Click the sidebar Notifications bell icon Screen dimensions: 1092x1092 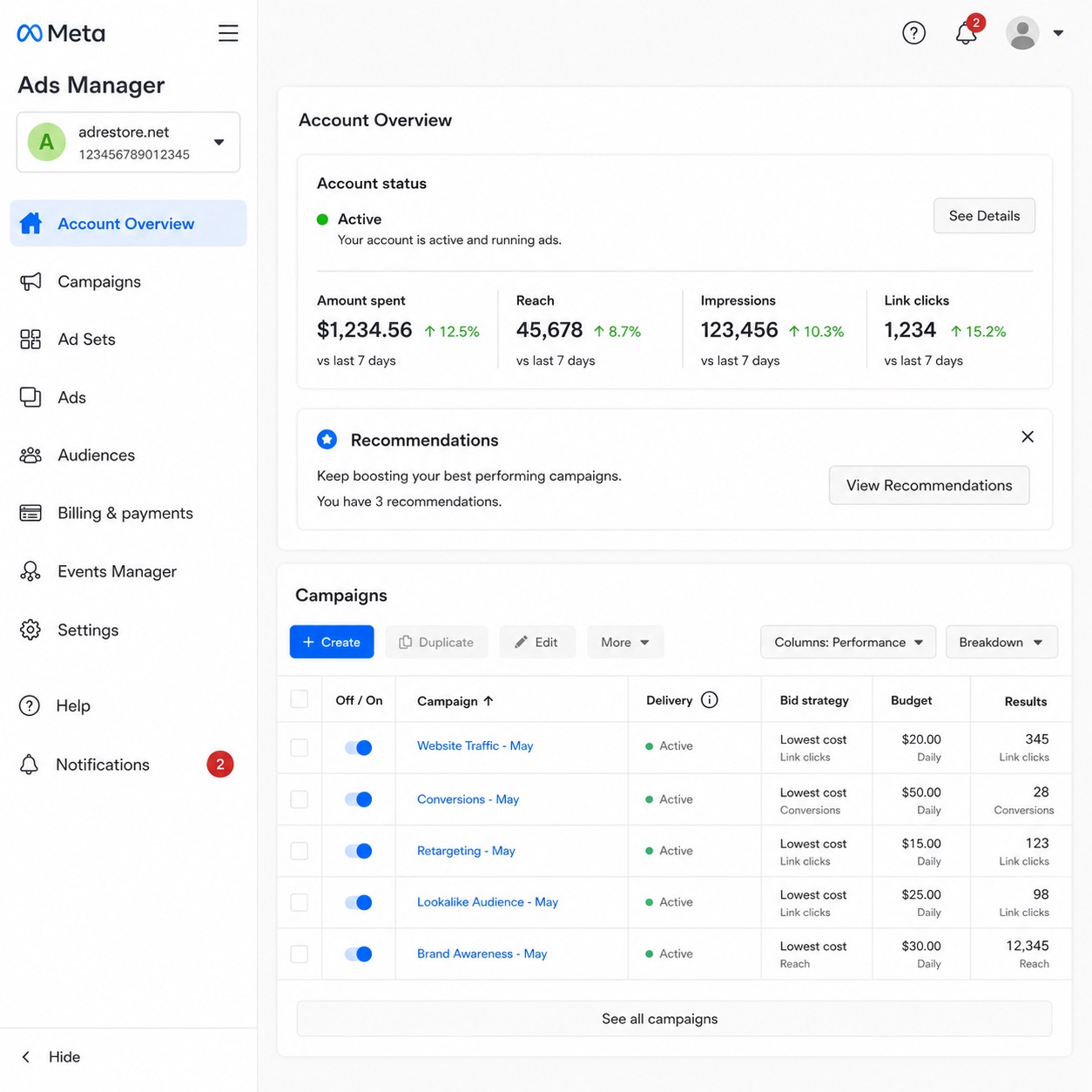[30, 765]
